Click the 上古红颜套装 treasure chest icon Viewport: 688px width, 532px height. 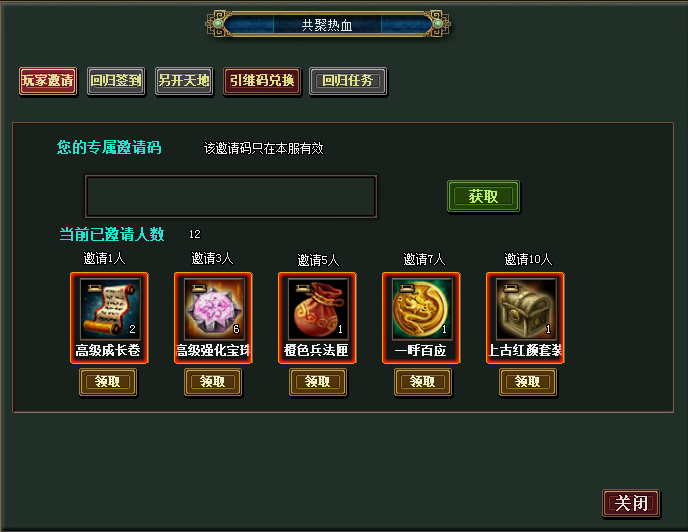point(525,309)
